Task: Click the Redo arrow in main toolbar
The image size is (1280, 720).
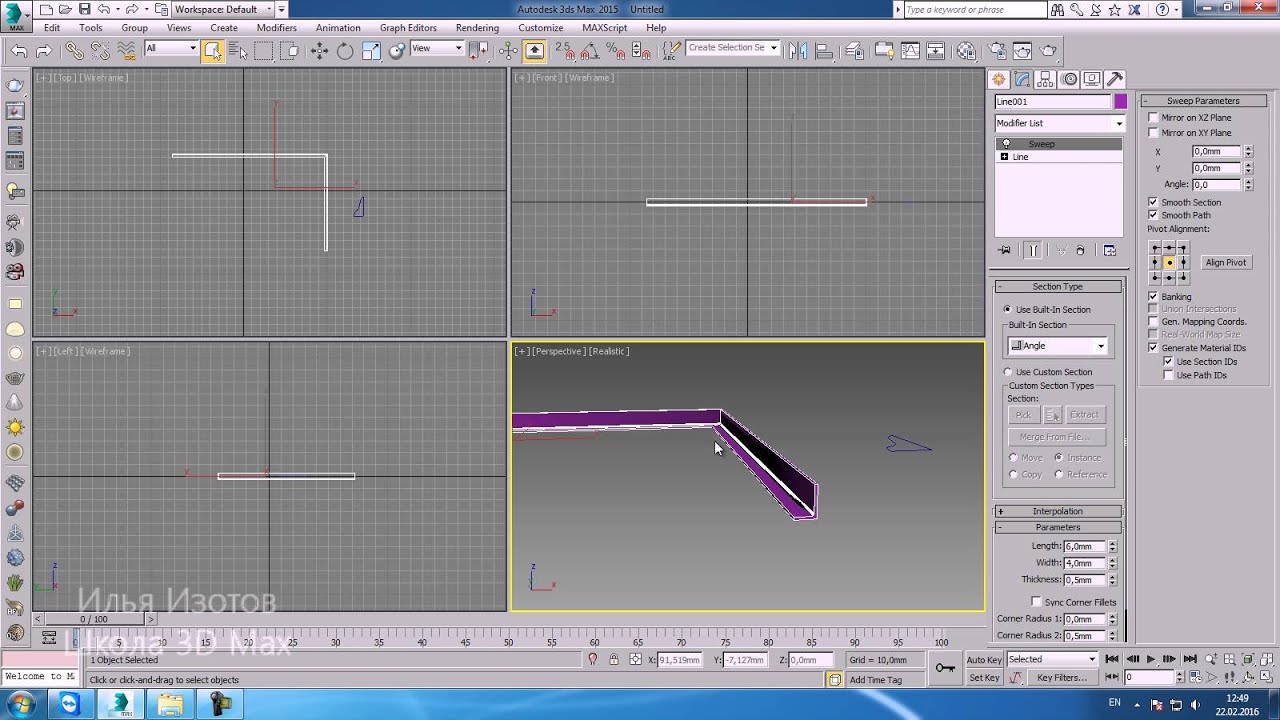Action: 44,51
